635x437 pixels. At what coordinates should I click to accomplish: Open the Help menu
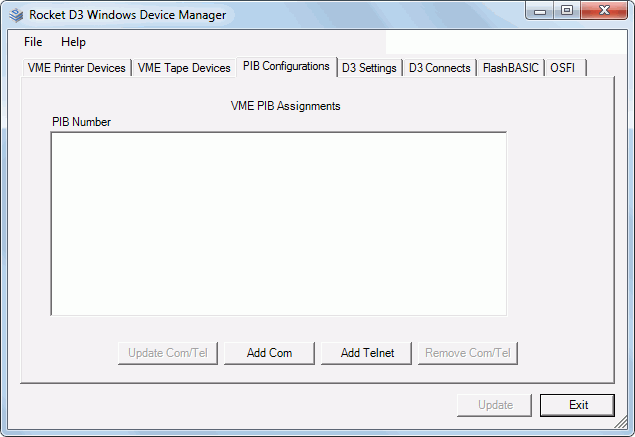pyautogui.click(x=73, y=42)
